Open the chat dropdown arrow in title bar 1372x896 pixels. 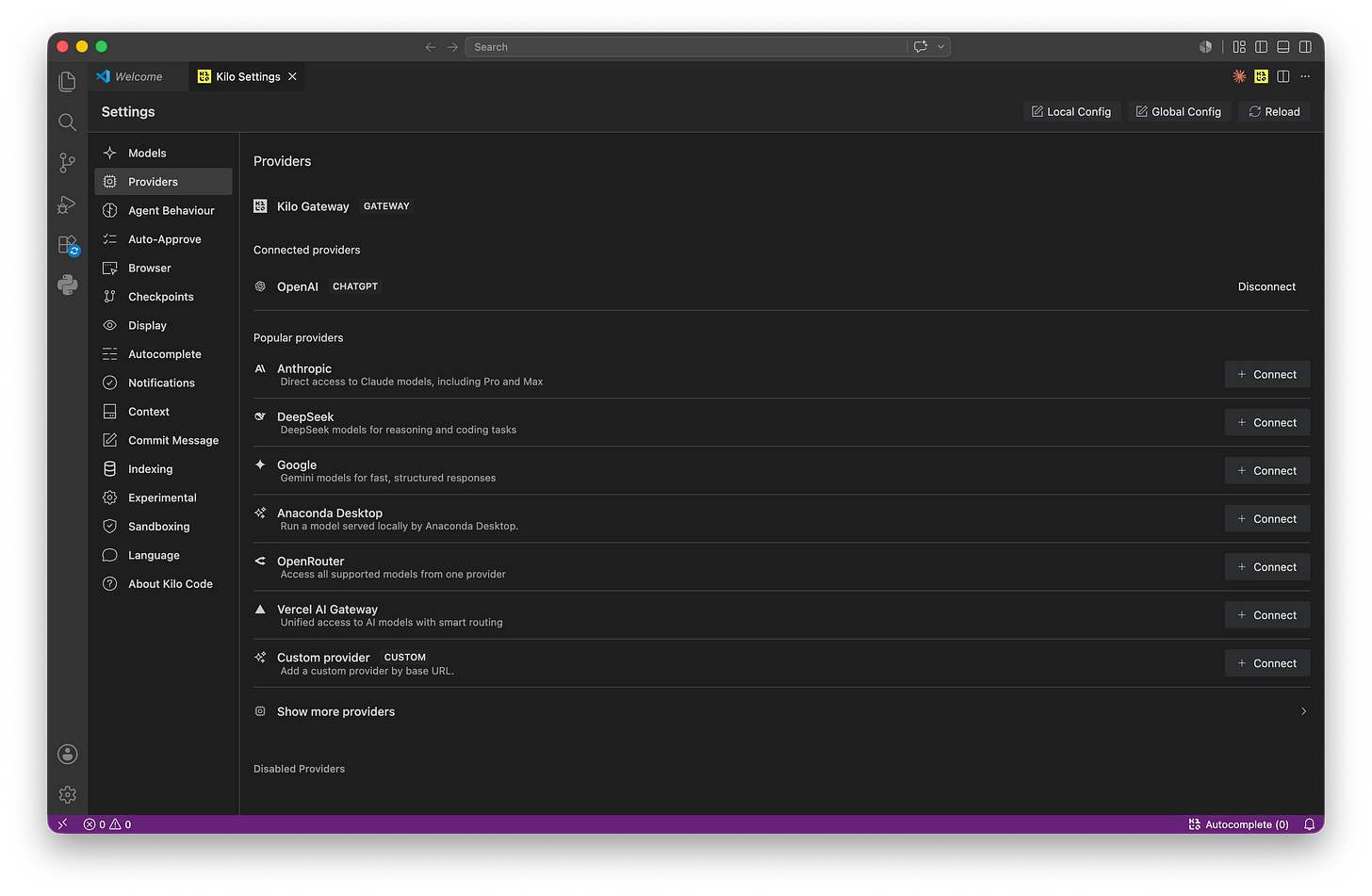940,47
